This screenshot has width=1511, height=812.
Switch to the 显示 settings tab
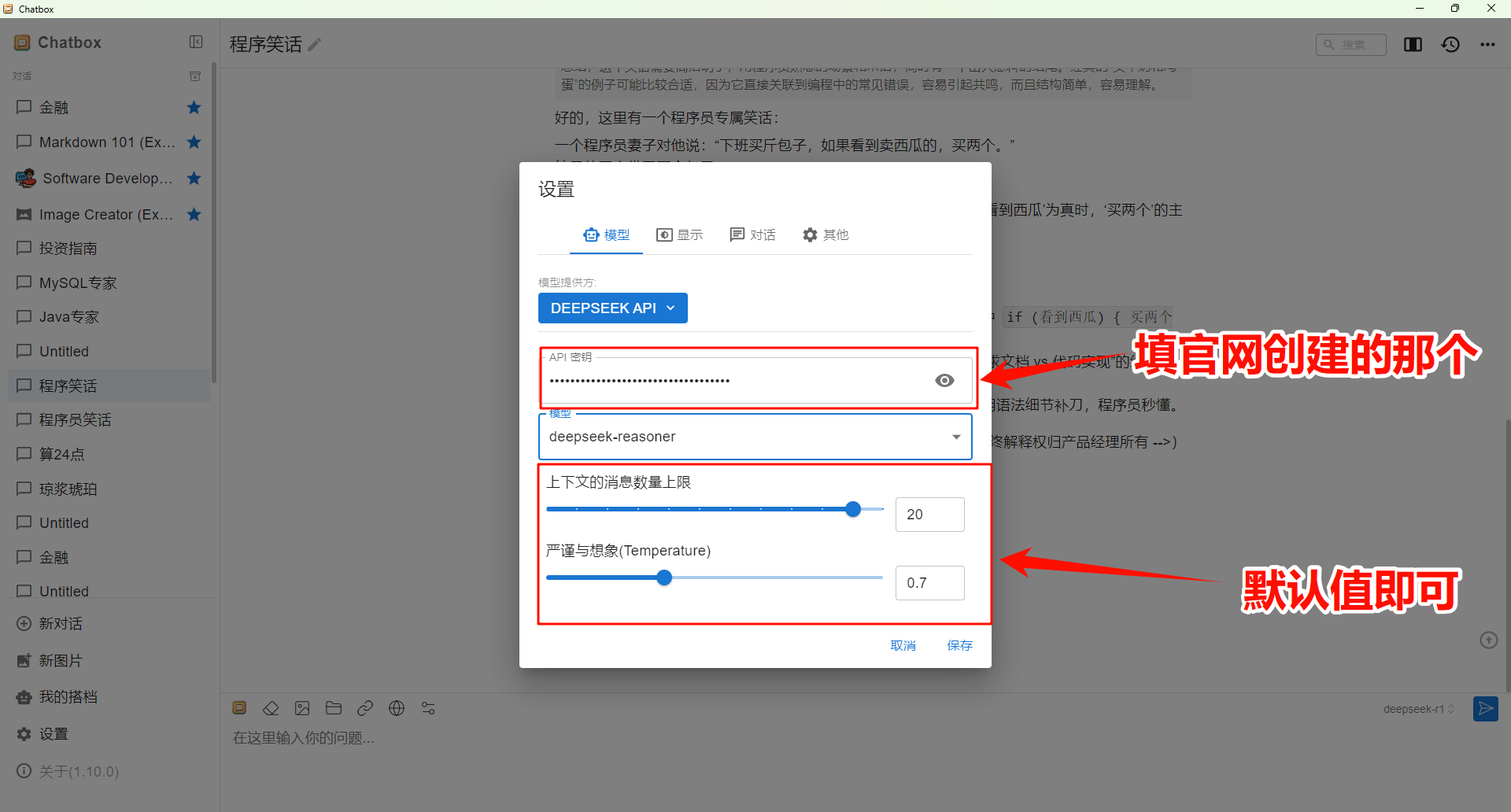click(x=680, y=235)
